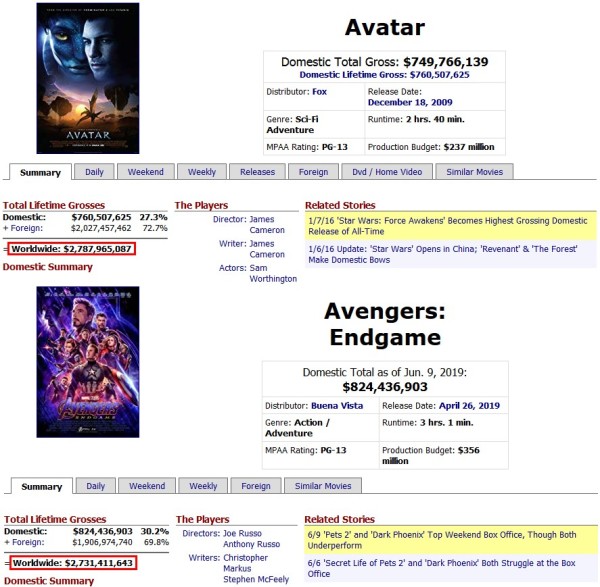Viewport: 600px width, 587px height.
Task: Open Avatar's Dvd / Home Video tab
Action: (387, 172)
